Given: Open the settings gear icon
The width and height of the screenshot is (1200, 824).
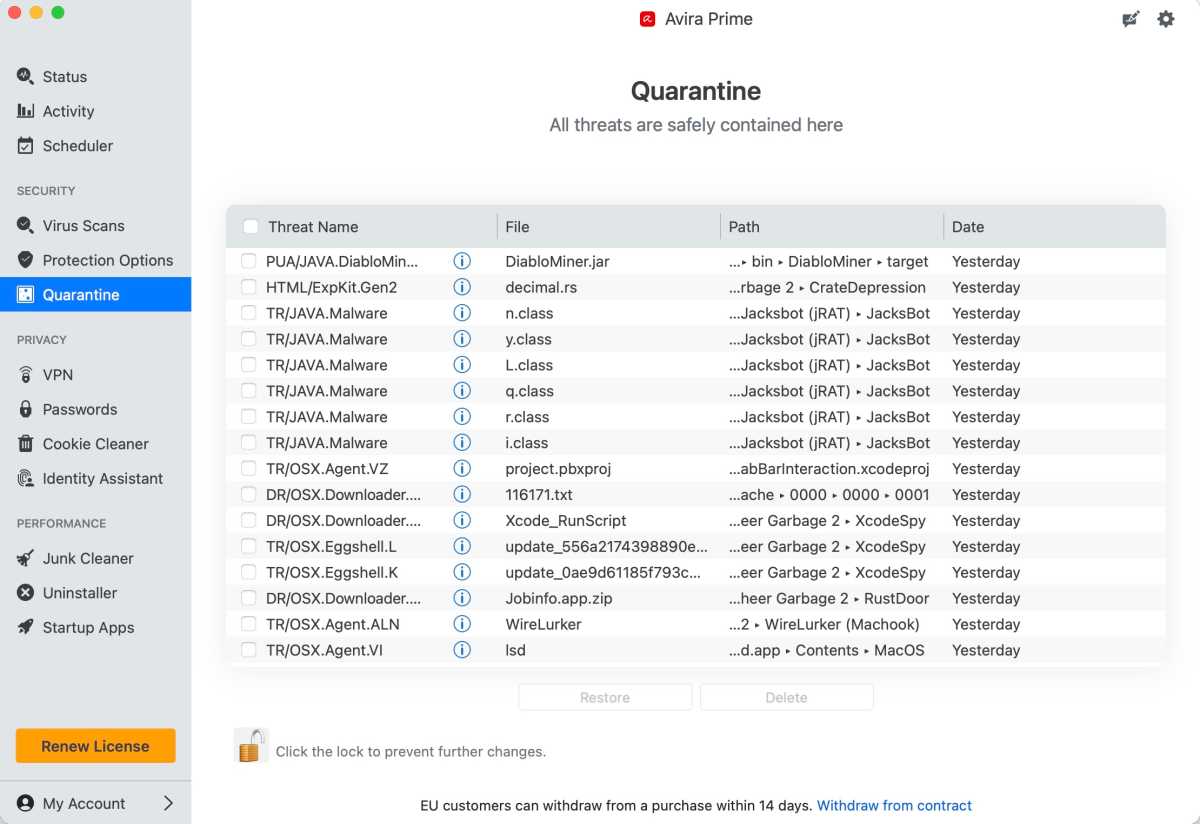Looking at the screenshot, I should click(x=1166, y=19).
